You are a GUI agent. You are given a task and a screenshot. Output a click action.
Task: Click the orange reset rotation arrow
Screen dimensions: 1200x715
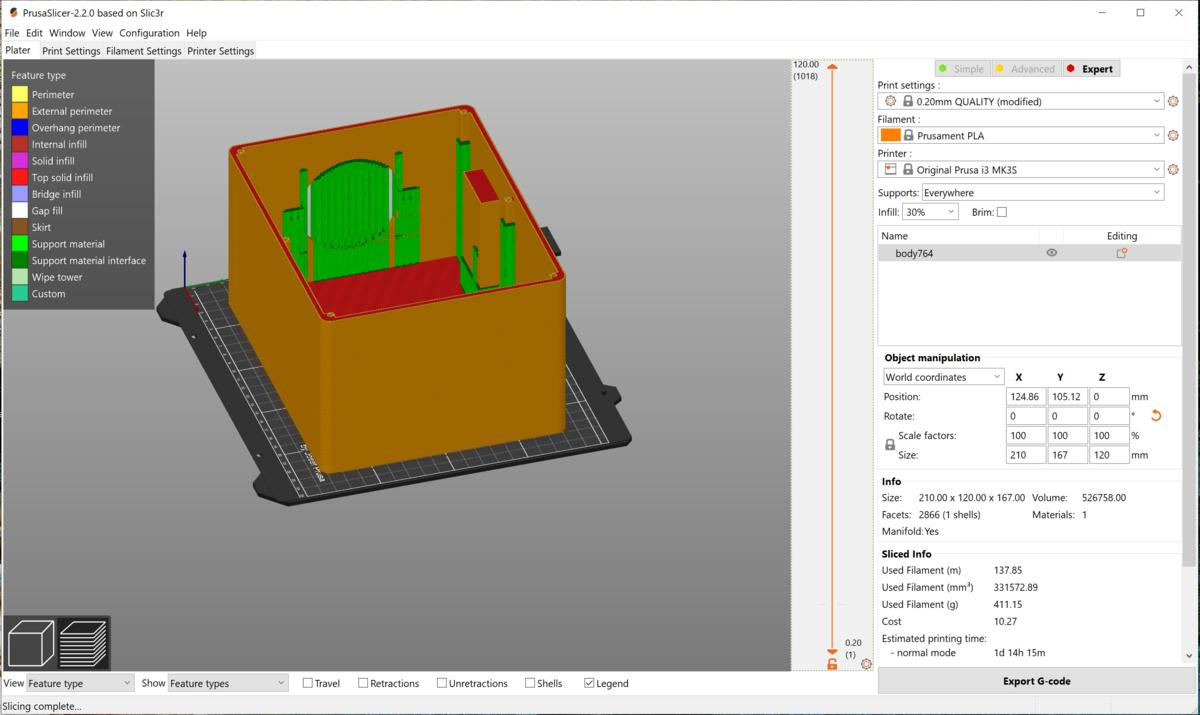click(x=1156, y=416)
